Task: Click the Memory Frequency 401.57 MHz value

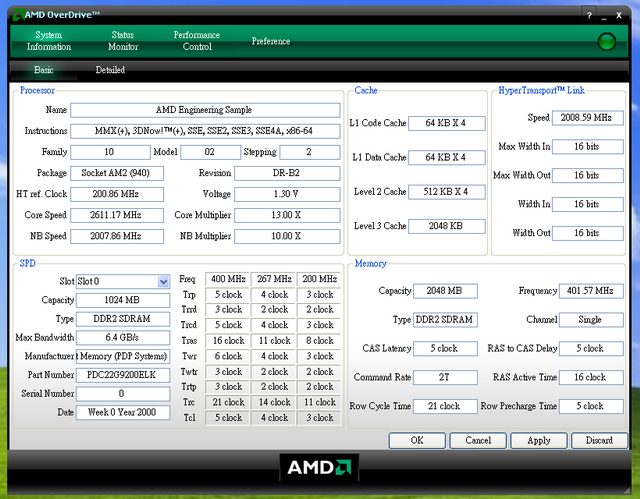Action: click(x=591, y=291)
